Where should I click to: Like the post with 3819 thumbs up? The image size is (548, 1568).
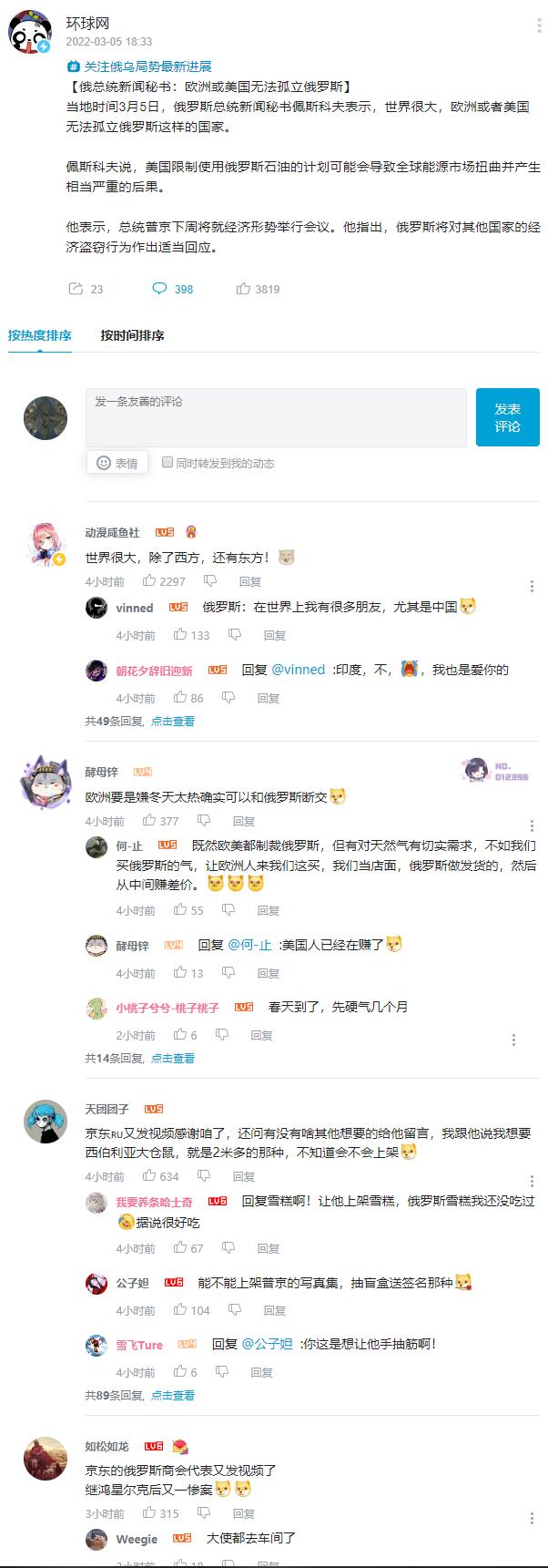(x=243, y=289)
